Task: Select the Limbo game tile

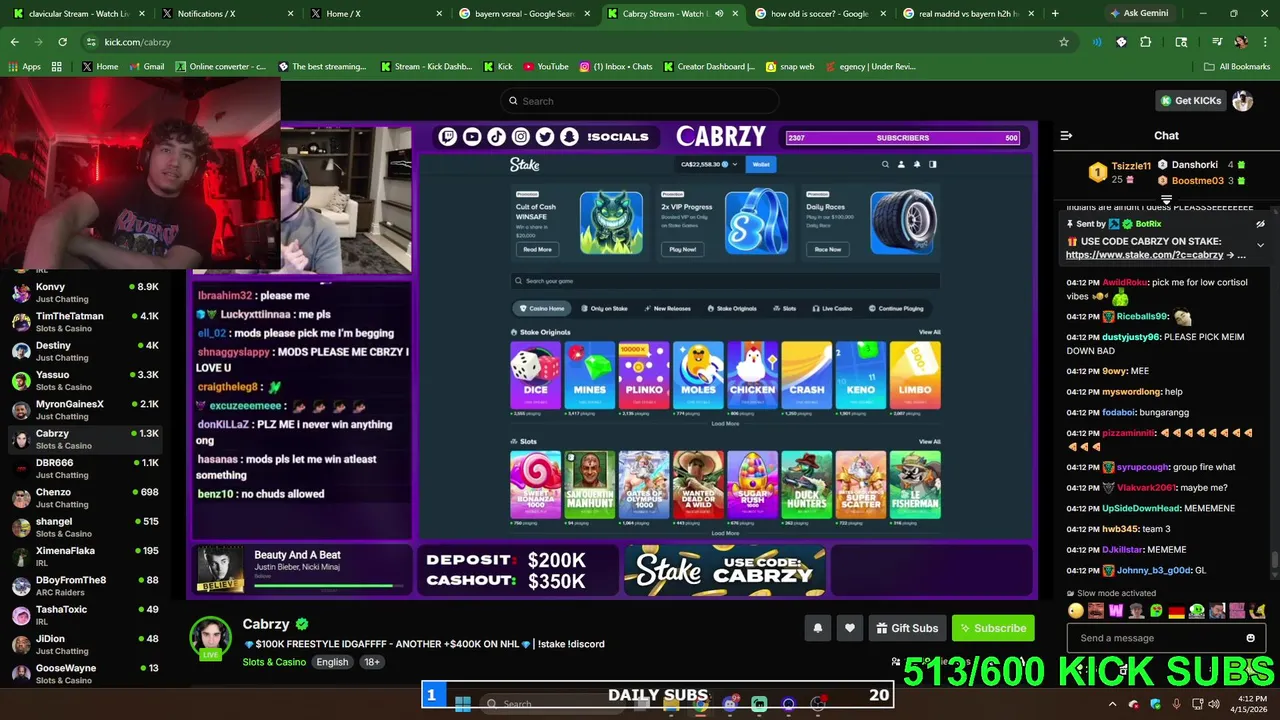Action: (x=915, y=375)
